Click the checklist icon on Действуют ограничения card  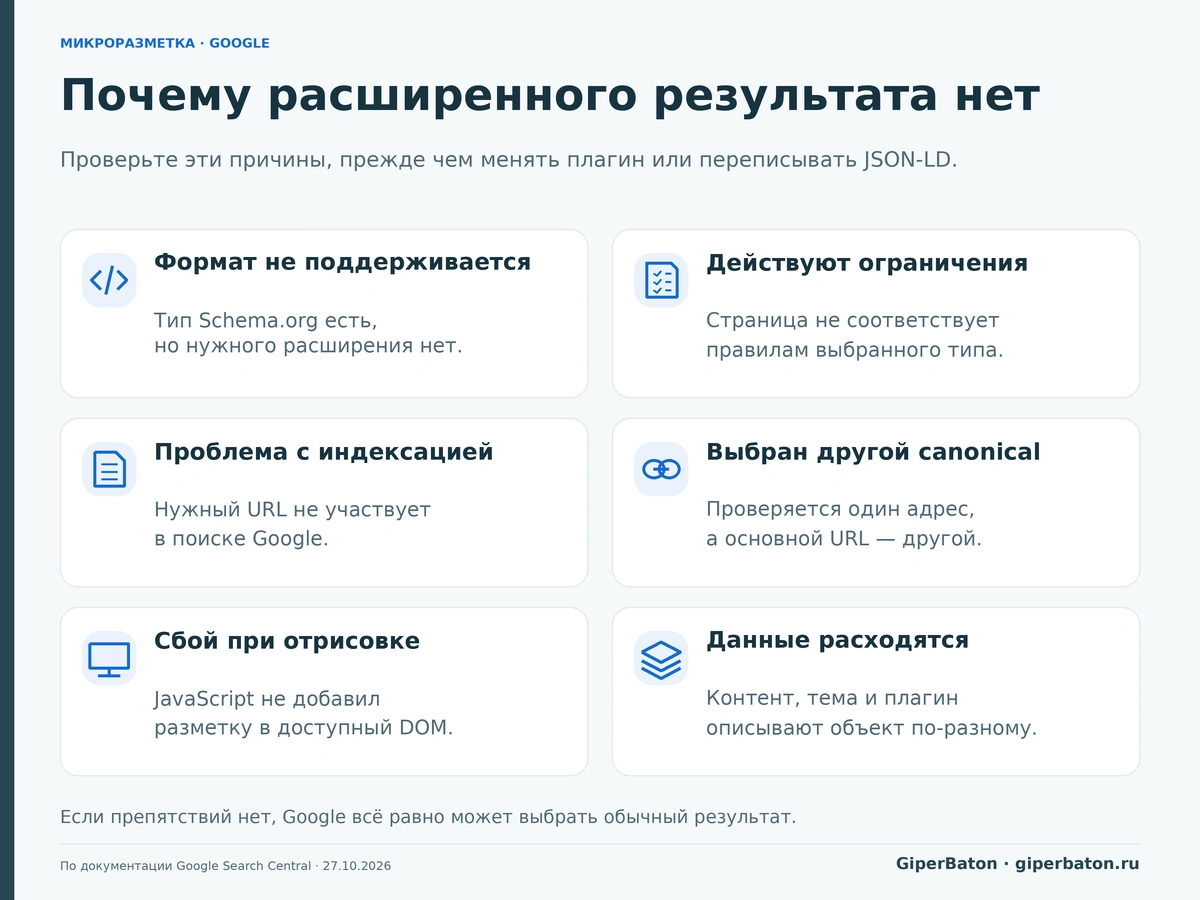pyautogui.click(x=661, y=280)
